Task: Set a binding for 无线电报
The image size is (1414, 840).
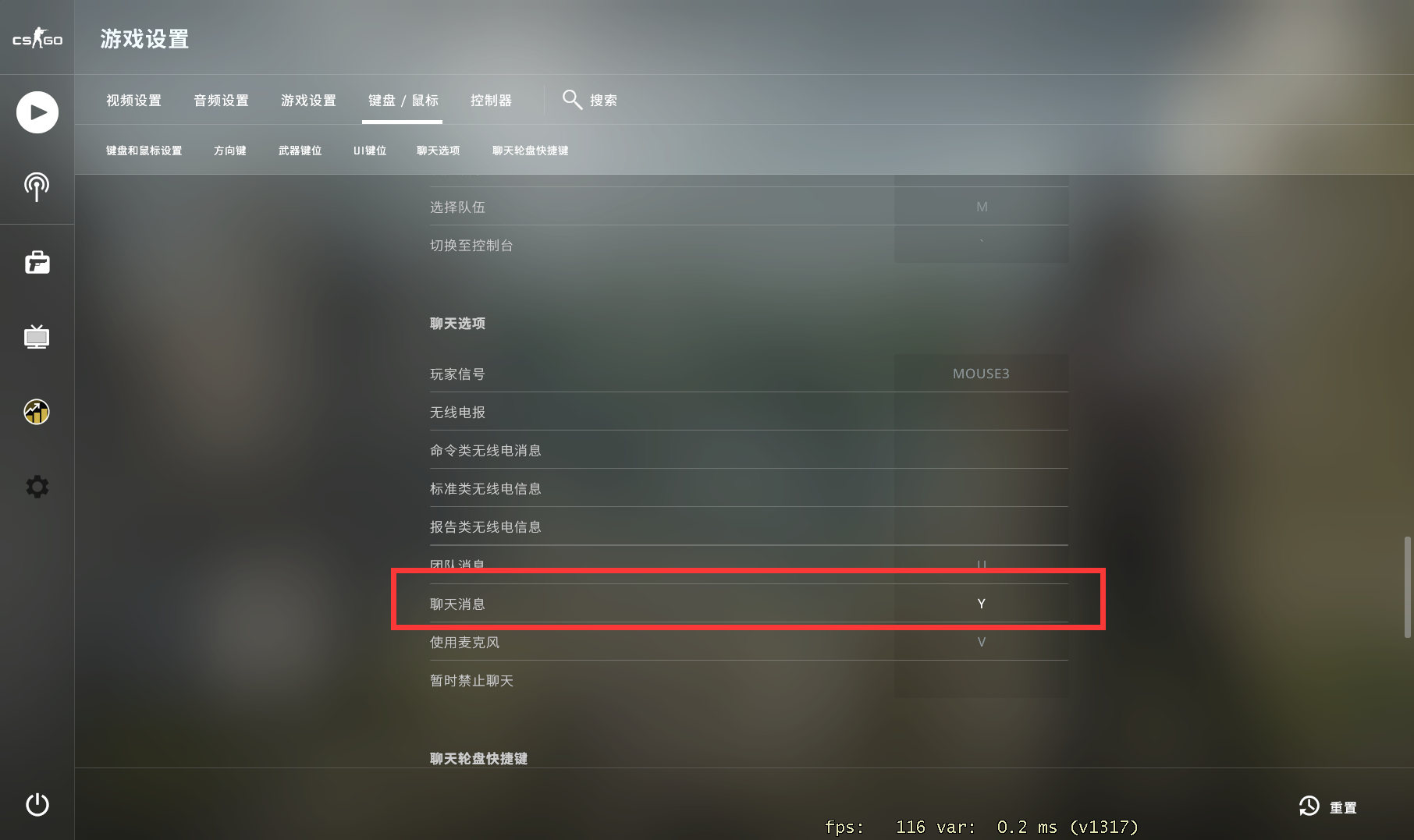Action: click(981, 412)
